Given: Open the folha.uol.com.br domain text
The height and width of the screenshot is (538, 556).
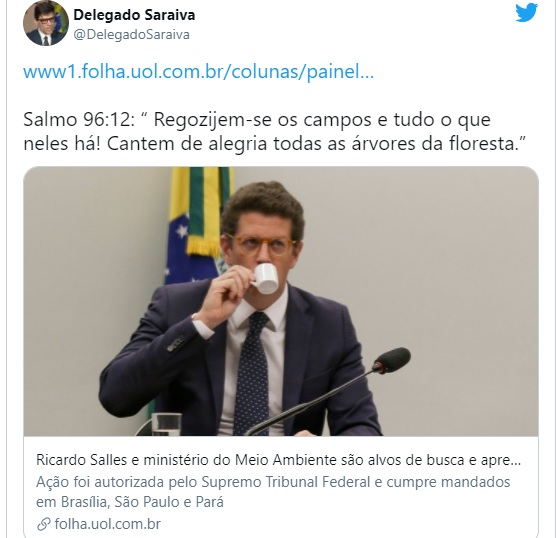Looking at the screenshot, I should (108, 524).
